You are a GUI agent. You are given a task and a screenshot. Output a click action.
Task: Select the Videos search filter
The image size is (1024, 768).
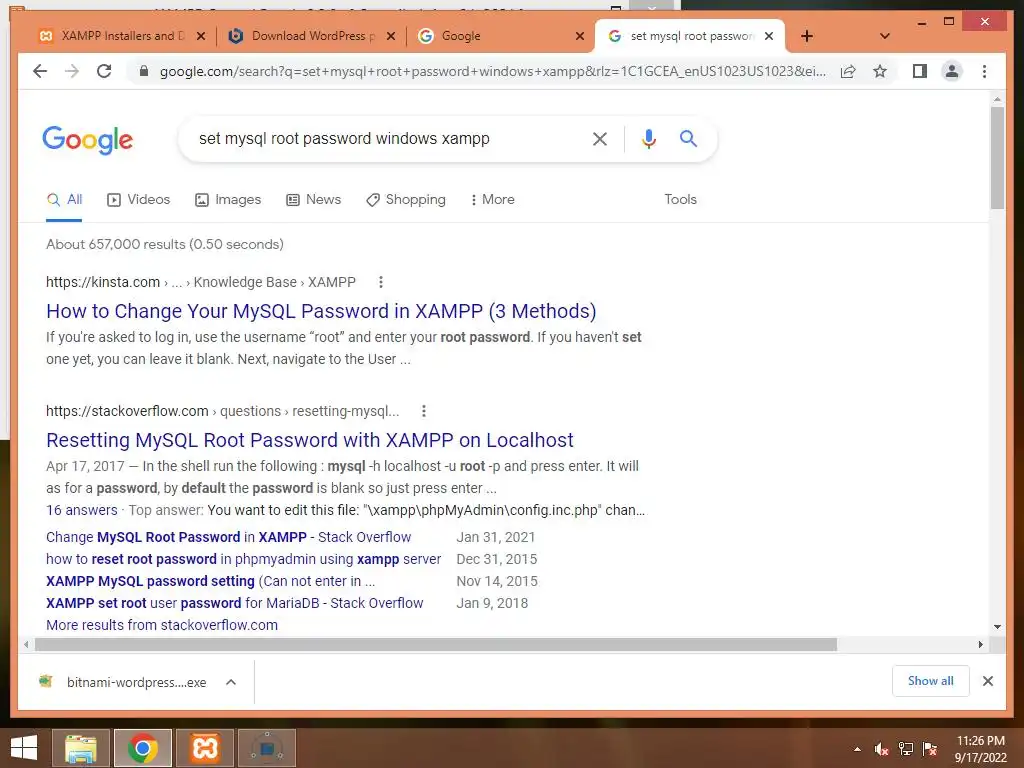pos(138,199)
